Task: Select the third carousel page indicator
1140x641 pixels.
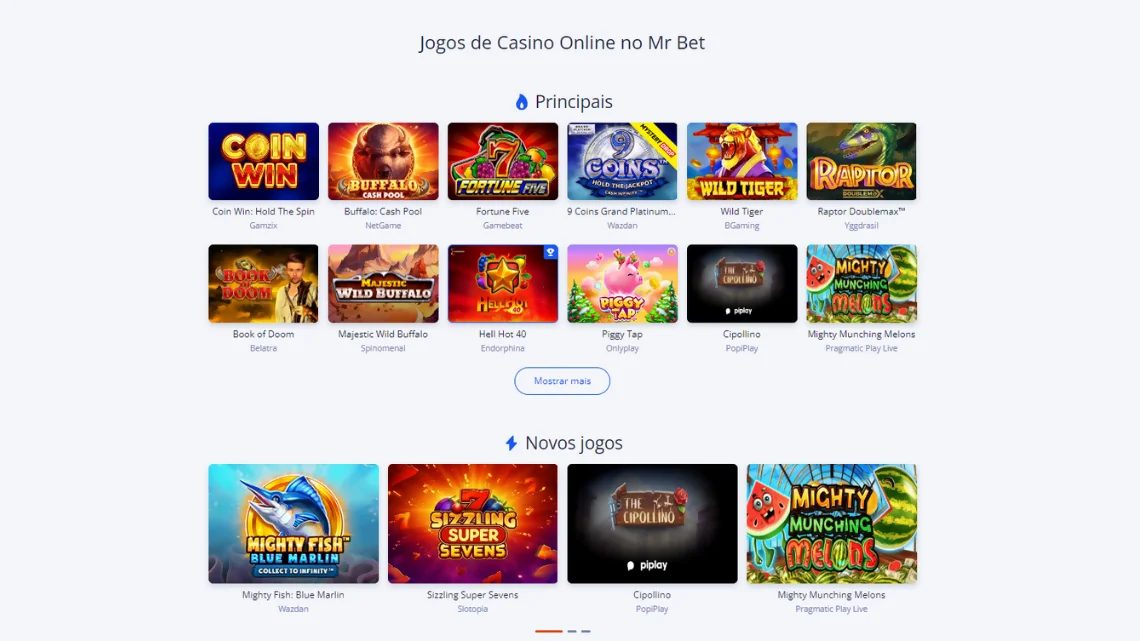Action: [586, 631]
